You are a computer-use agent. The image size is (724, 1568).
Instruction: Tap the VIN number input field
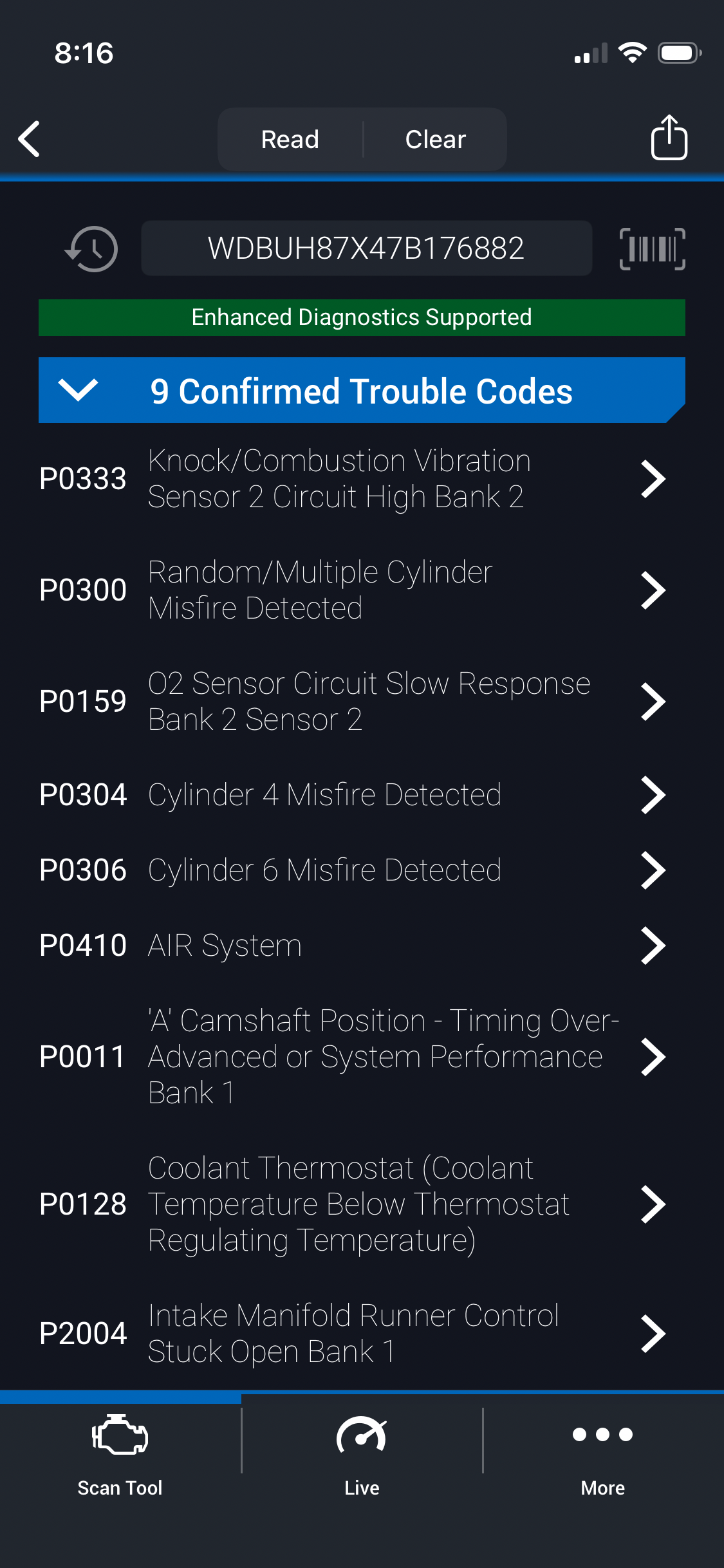pos(366,248)
